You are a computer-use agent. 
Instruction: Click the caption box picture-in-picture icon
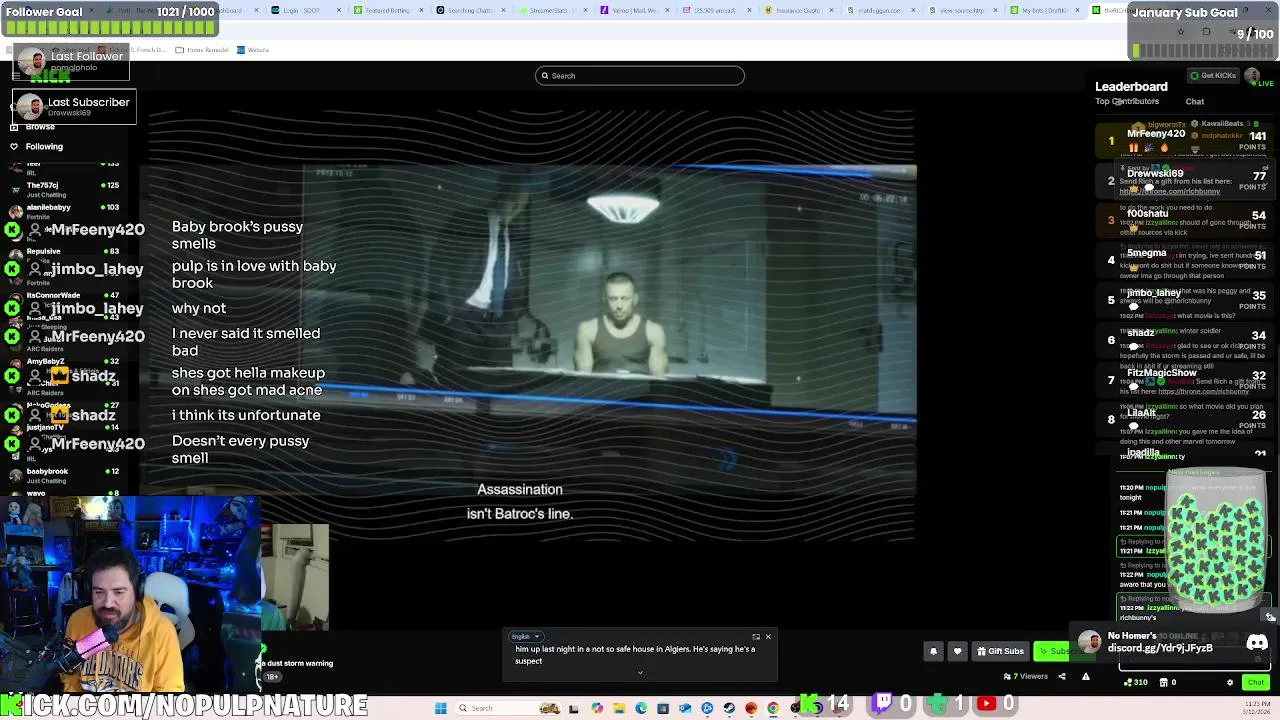point(755,637)
